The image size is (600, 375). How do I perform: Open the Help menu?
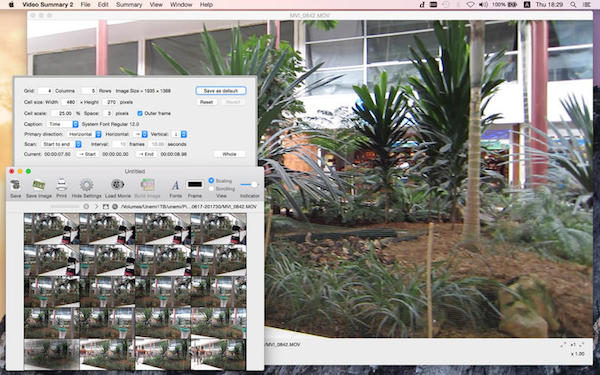pos(206,5)
